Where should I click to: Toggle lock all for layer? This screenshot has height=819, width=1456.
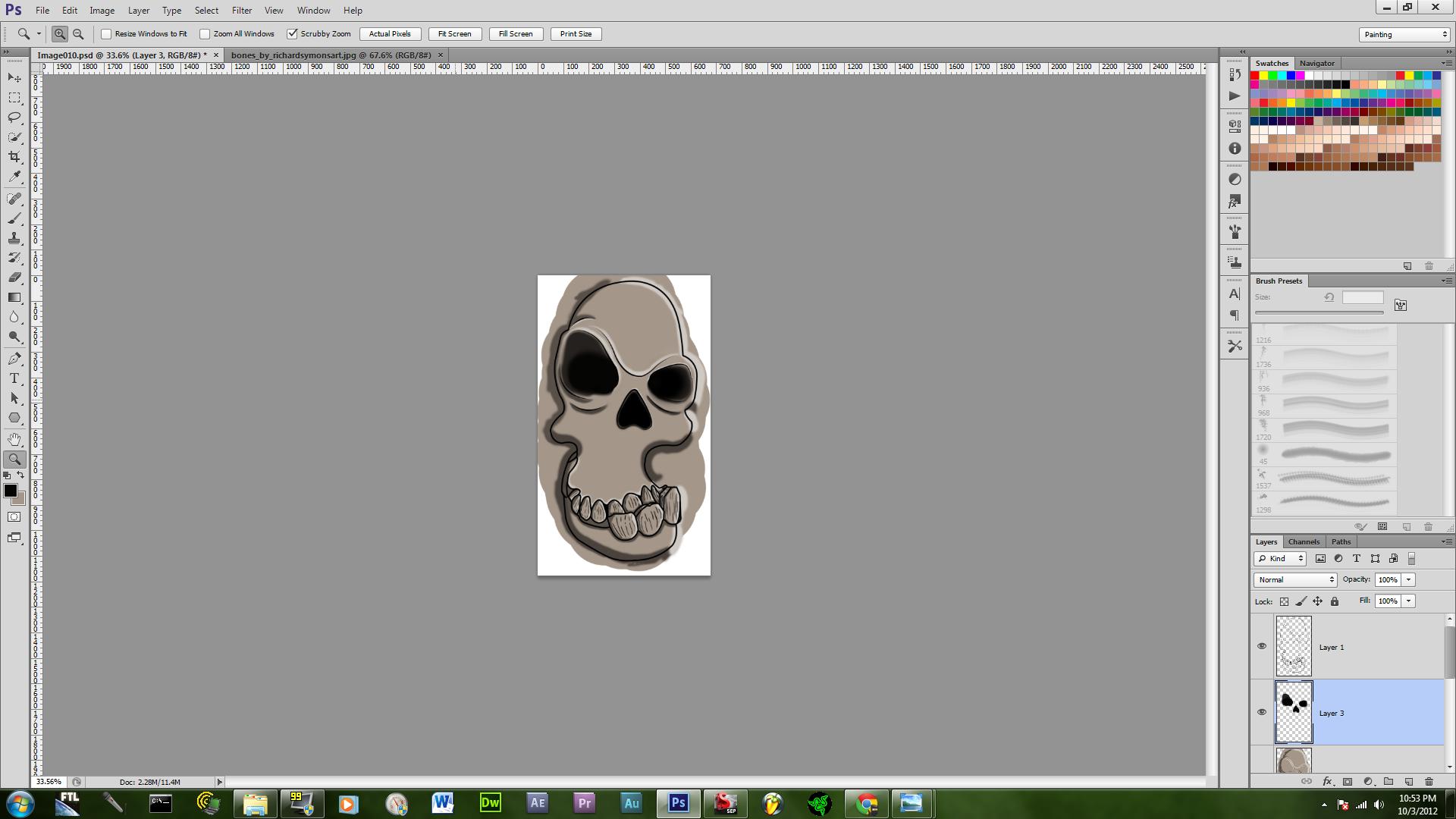pyautogui.click(x=1335, y=601)
